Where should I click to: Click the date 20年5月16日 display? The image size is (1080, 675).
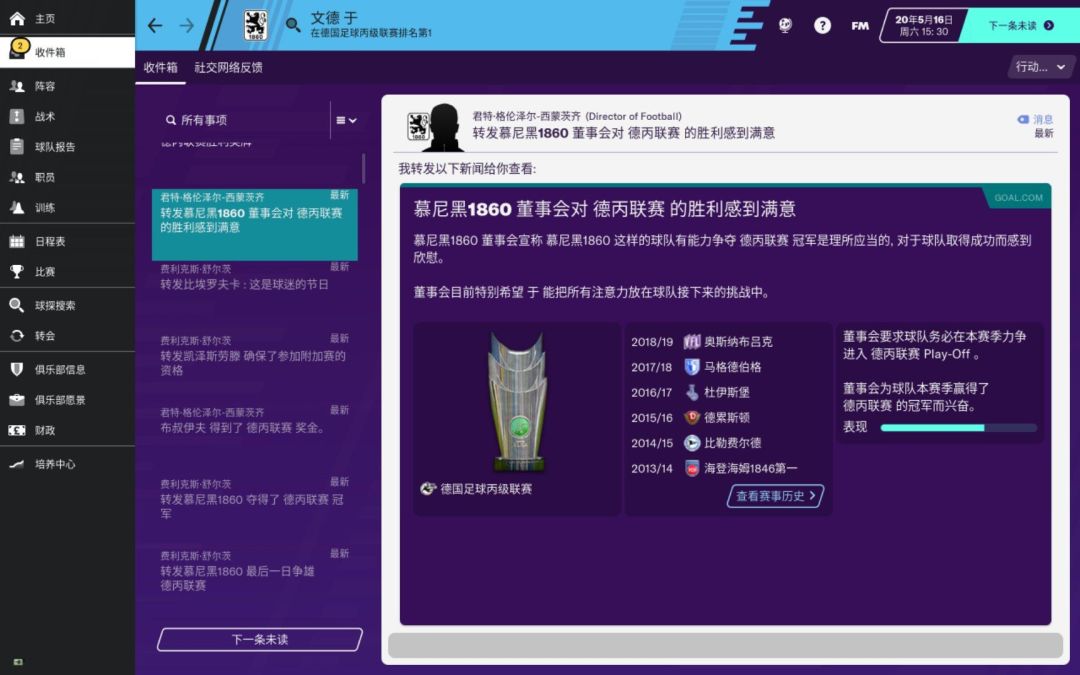[x=924, y=19]
